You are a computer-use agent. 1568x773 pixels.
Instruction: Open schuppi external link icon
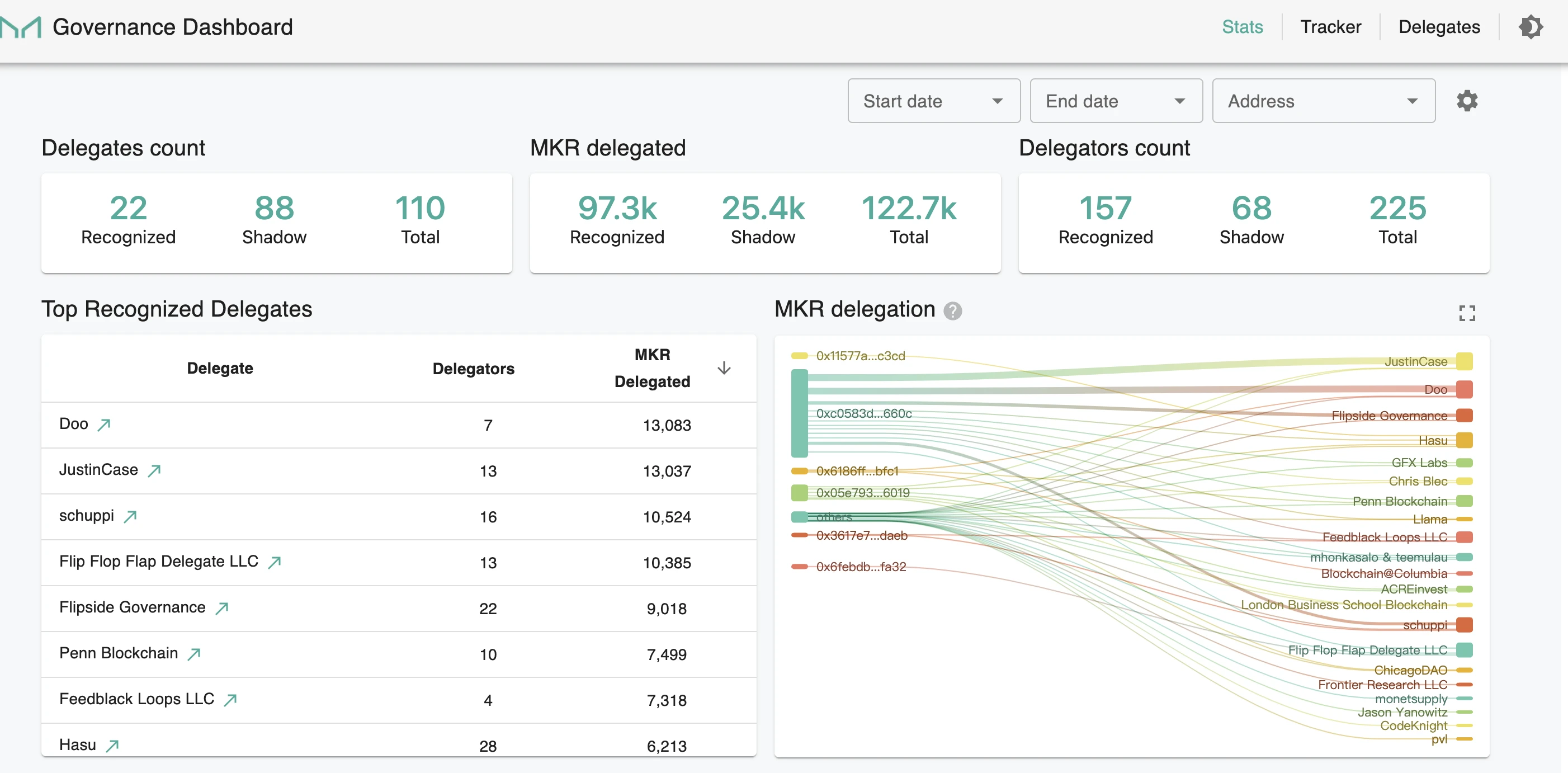point(130,516)
